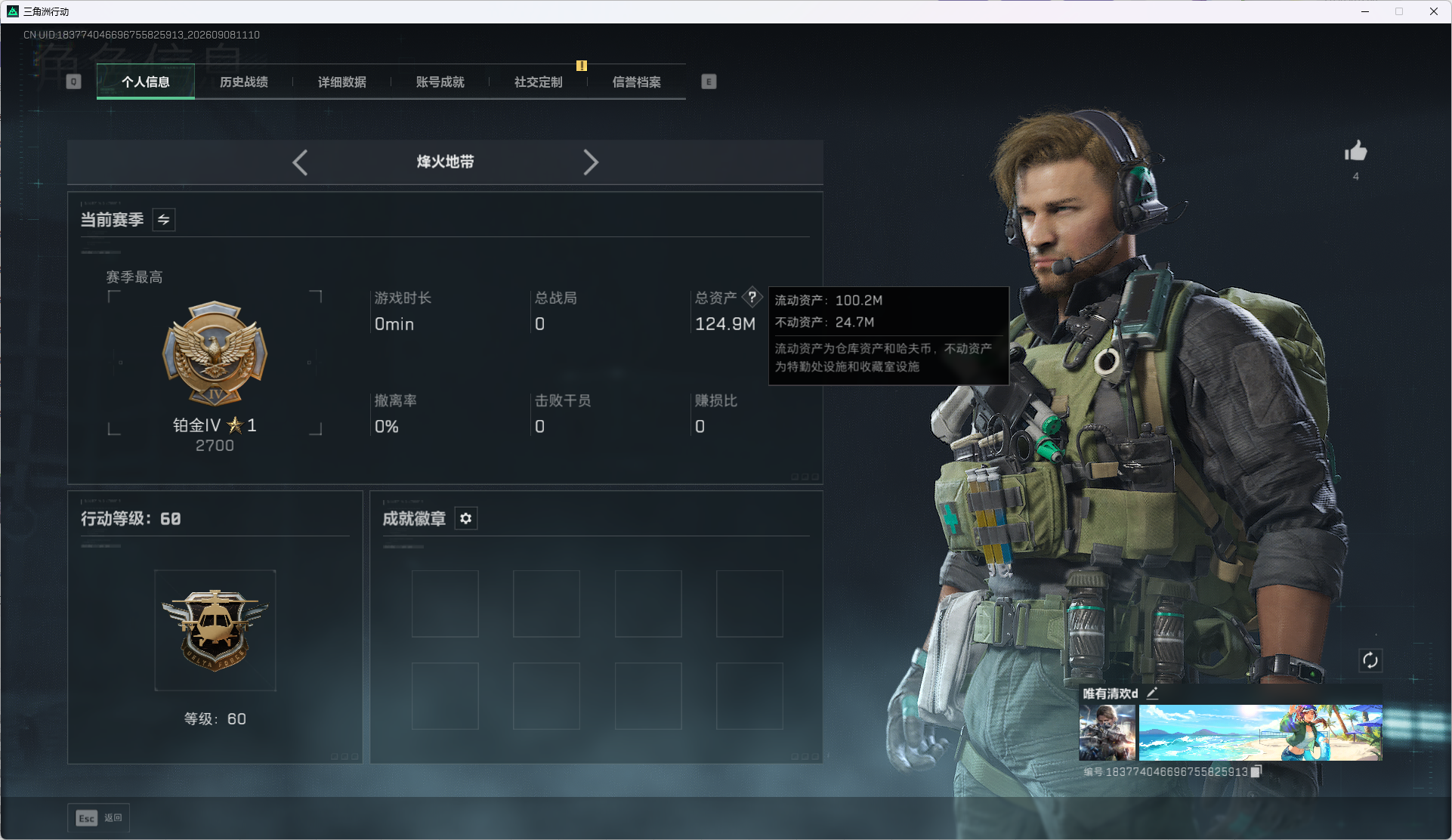Minimize the 三角洲行动 window
This screenshot has width=1452, height=840.
coord(1365,11)
